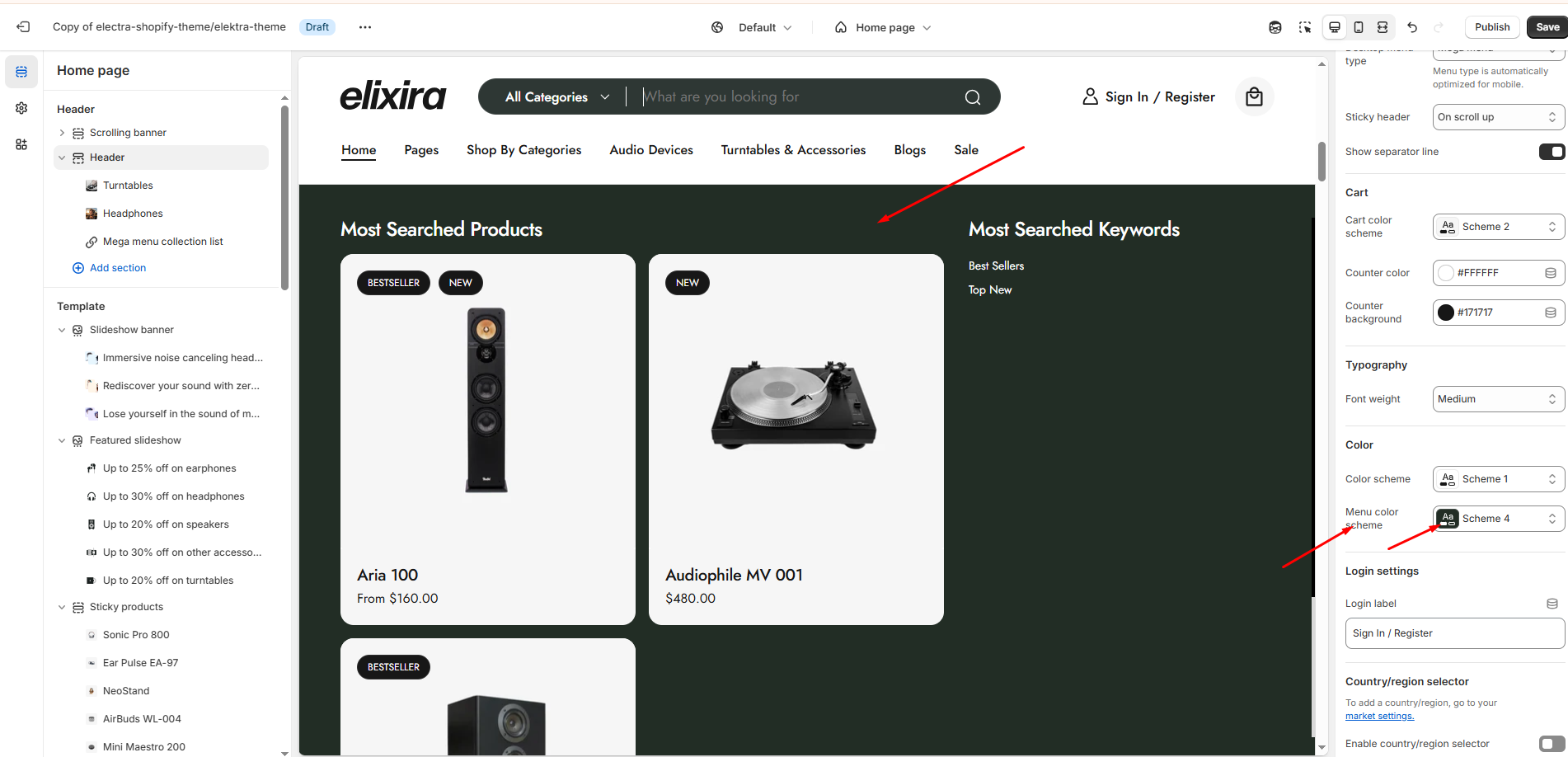
Task: Open the shopping bag cart icon
Action: click(x=1254, y=96)
